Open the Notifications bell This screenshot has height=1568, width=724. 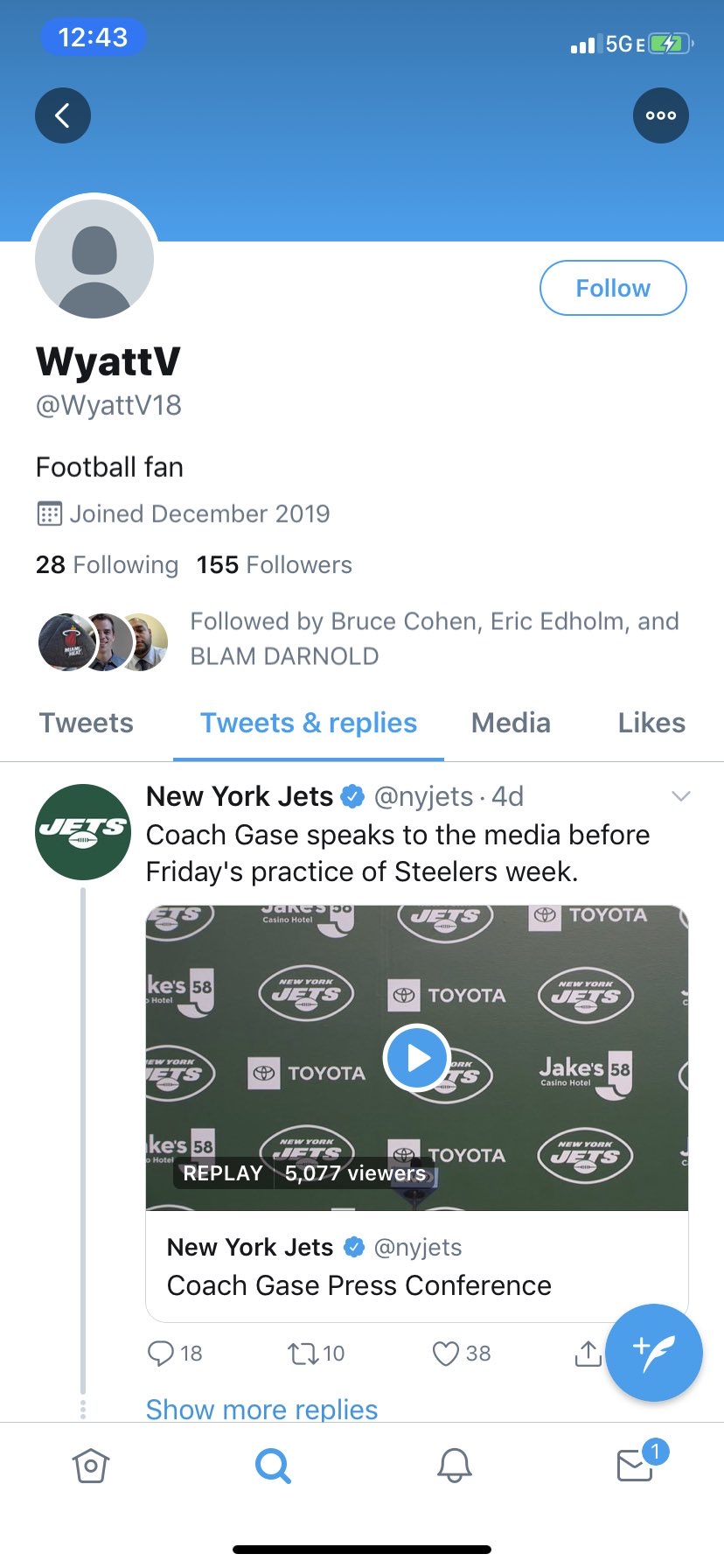point(455,1465)
